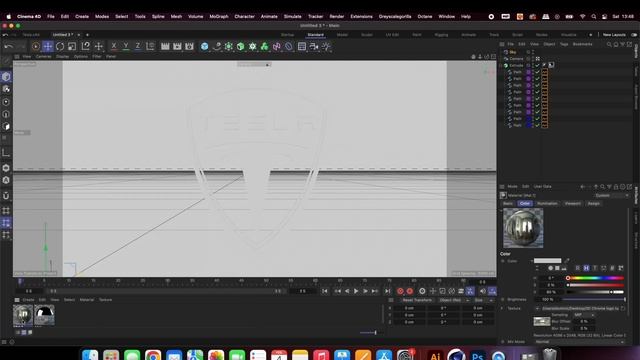The image size is (640, 360).
Task: Toggle the New Layouts switch
Action: [634, 35]
